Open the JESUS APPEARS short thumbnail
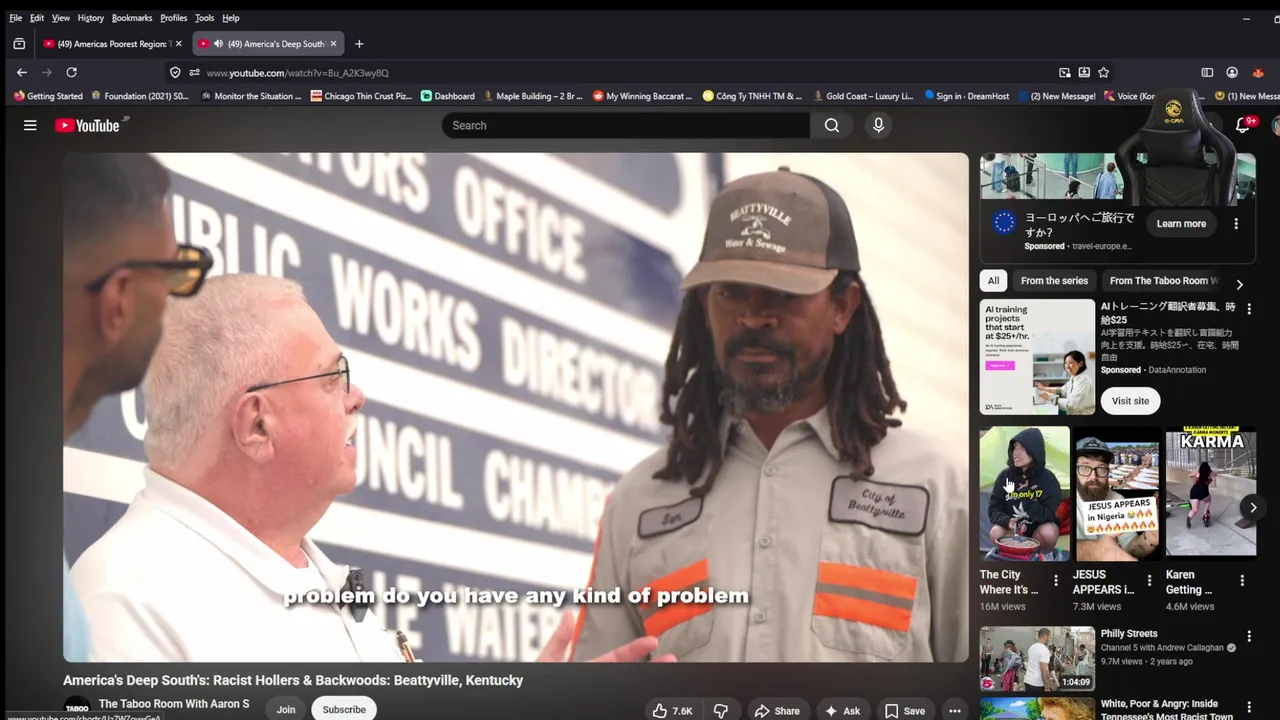 click(x=1118, y=493)
